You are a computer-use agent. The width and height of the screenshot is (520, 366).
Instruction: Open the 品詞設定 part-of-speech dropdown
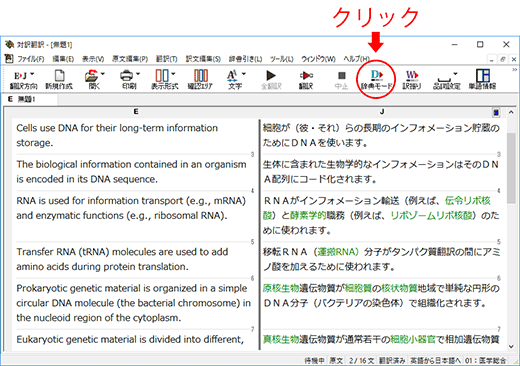[x=455, y=74]
